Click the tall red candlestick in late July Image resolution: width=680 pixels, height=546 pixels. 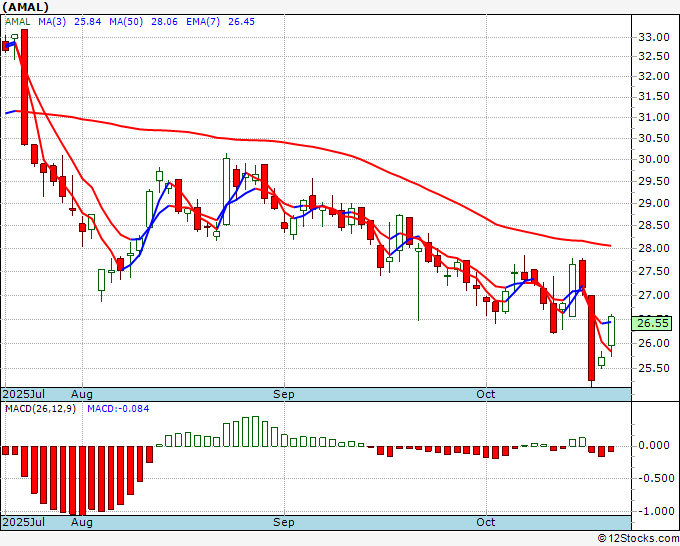(25, 87)
